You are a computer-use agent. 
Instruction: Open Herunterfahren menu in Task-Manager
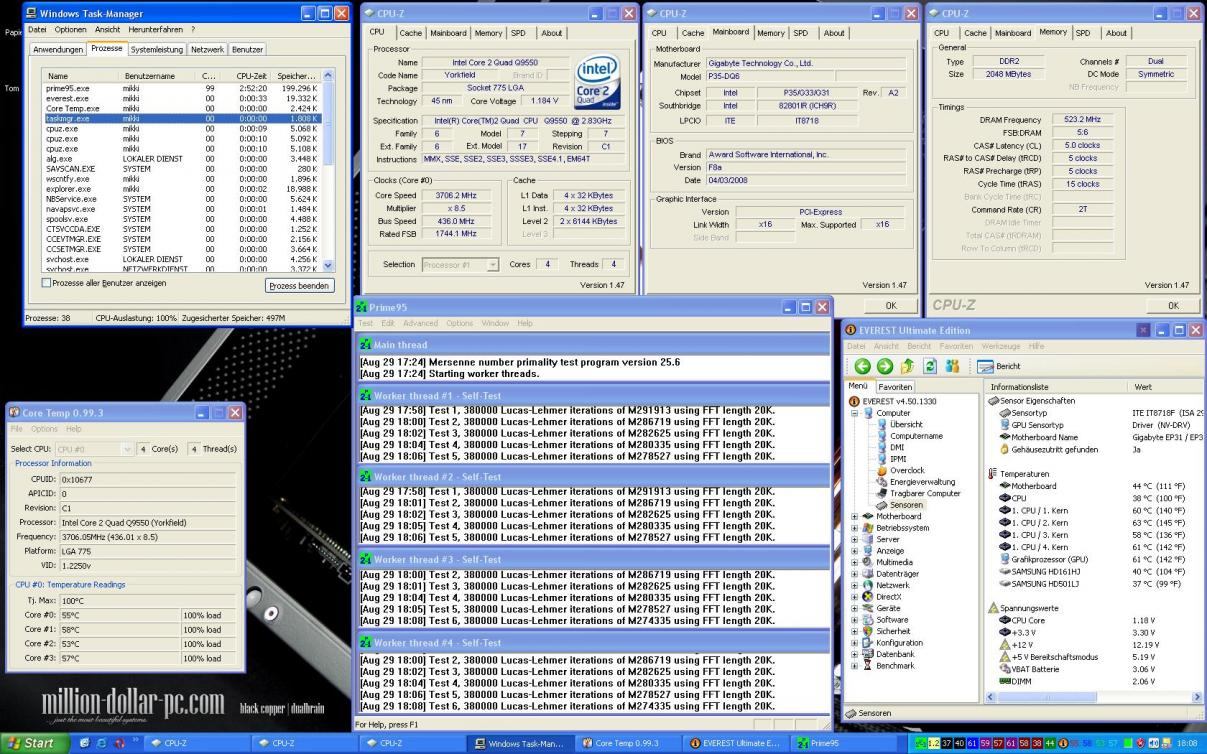[x=157, y=29]
